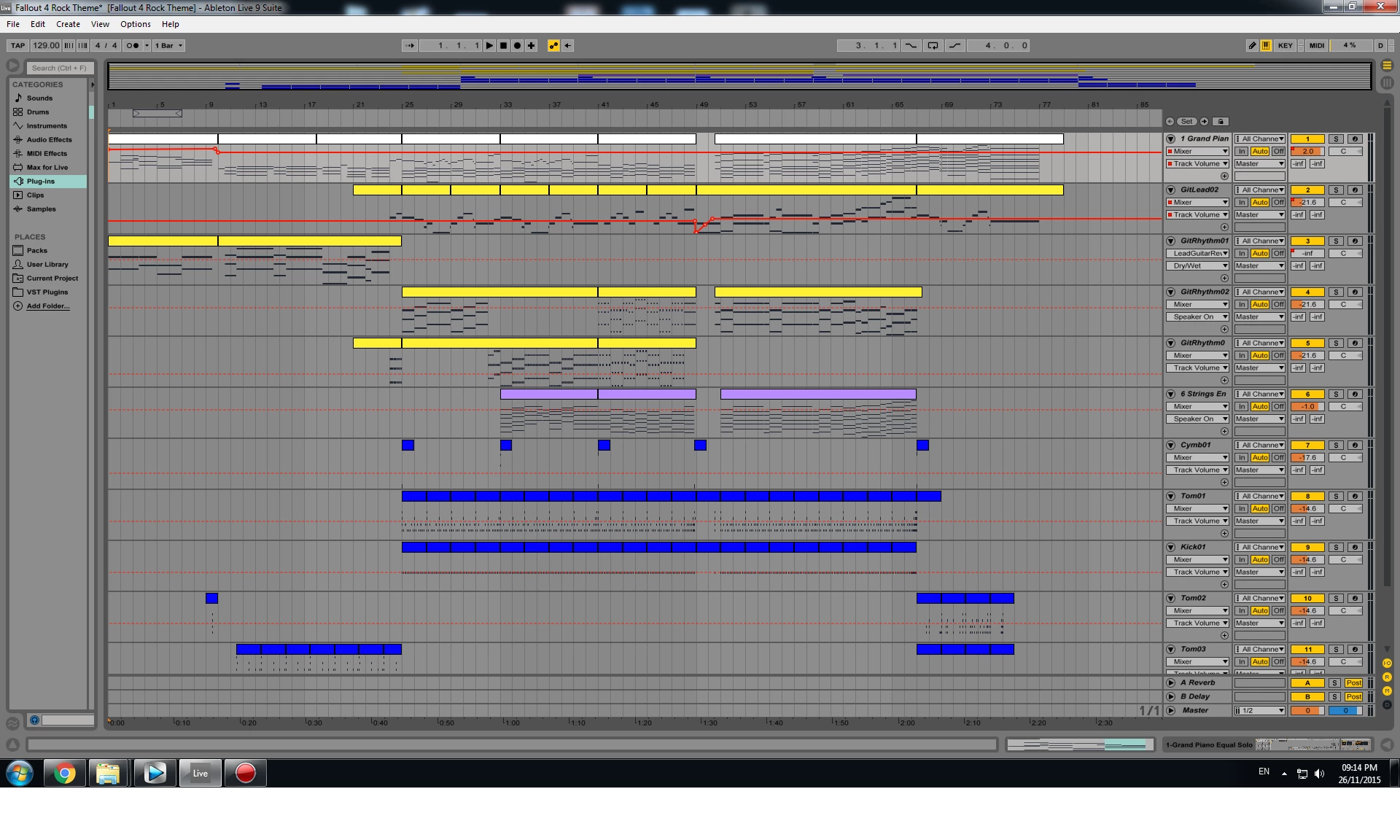1400x840 pixels.
Task: Toggle Post on A Reverb return
Action: pyautogui.click(x=1354, y=683)
